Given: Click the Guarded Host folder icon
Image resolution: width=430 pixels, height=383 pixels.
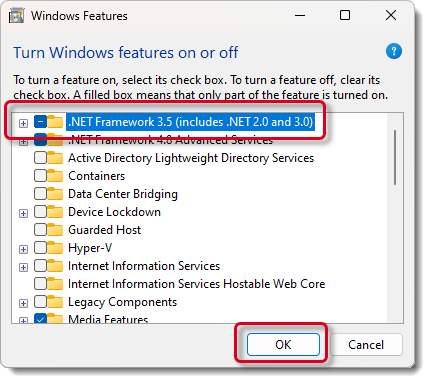Looking at the screenshot, I should [x=55, y=230].
